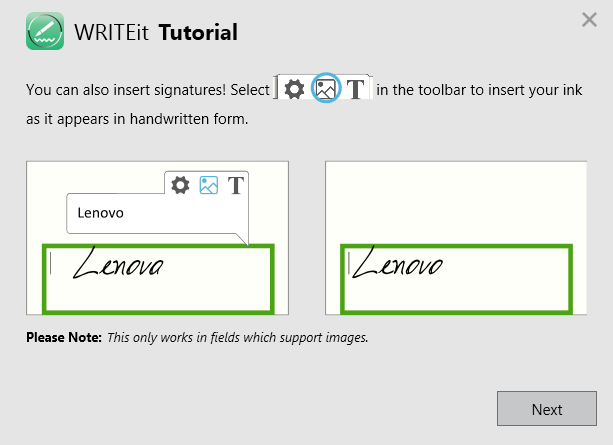
Task: Click the text cursor line in left handwriting box
Action: coord(52,265)
